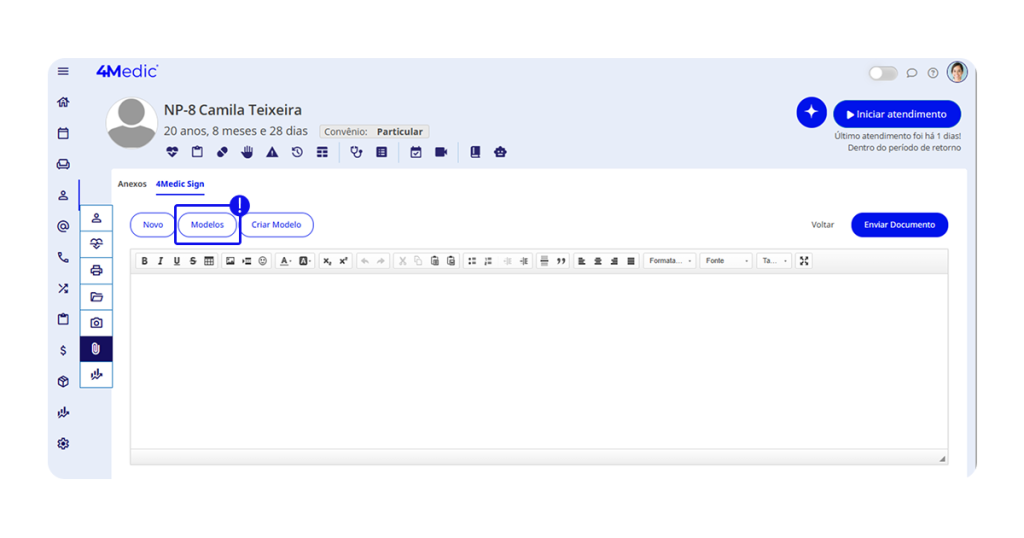
Task: Click the Modelos button
Action: (207, 225)
